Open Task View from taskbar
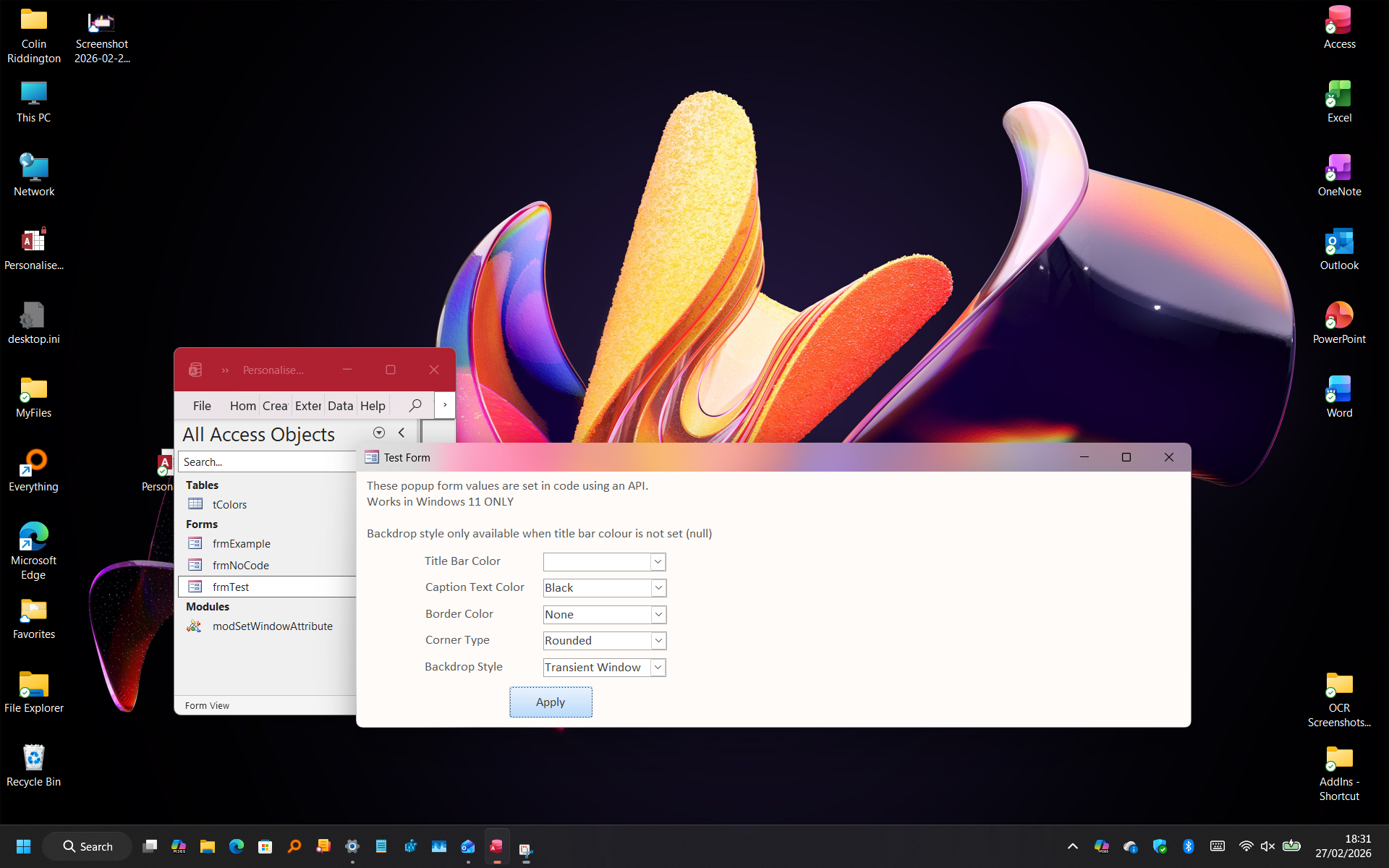The width and height of the screenshot is (1389, 868). click(150, 846)
